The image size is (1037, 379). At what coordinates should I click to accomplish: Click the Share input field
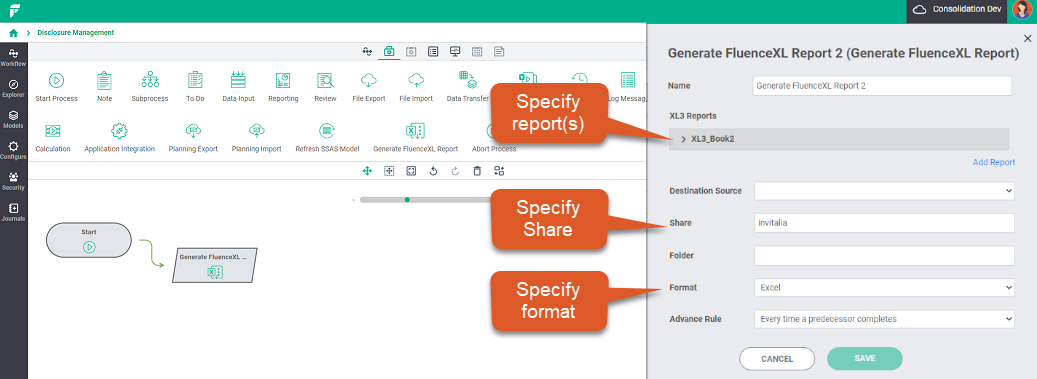[884, 223]
